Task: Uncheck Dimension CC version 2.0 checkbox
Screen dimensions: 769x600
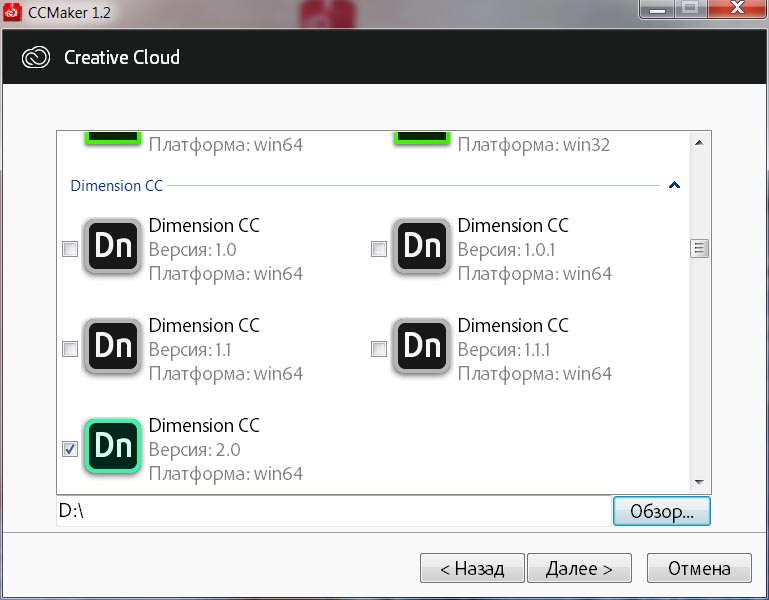Action: click(x=70, y=449)
